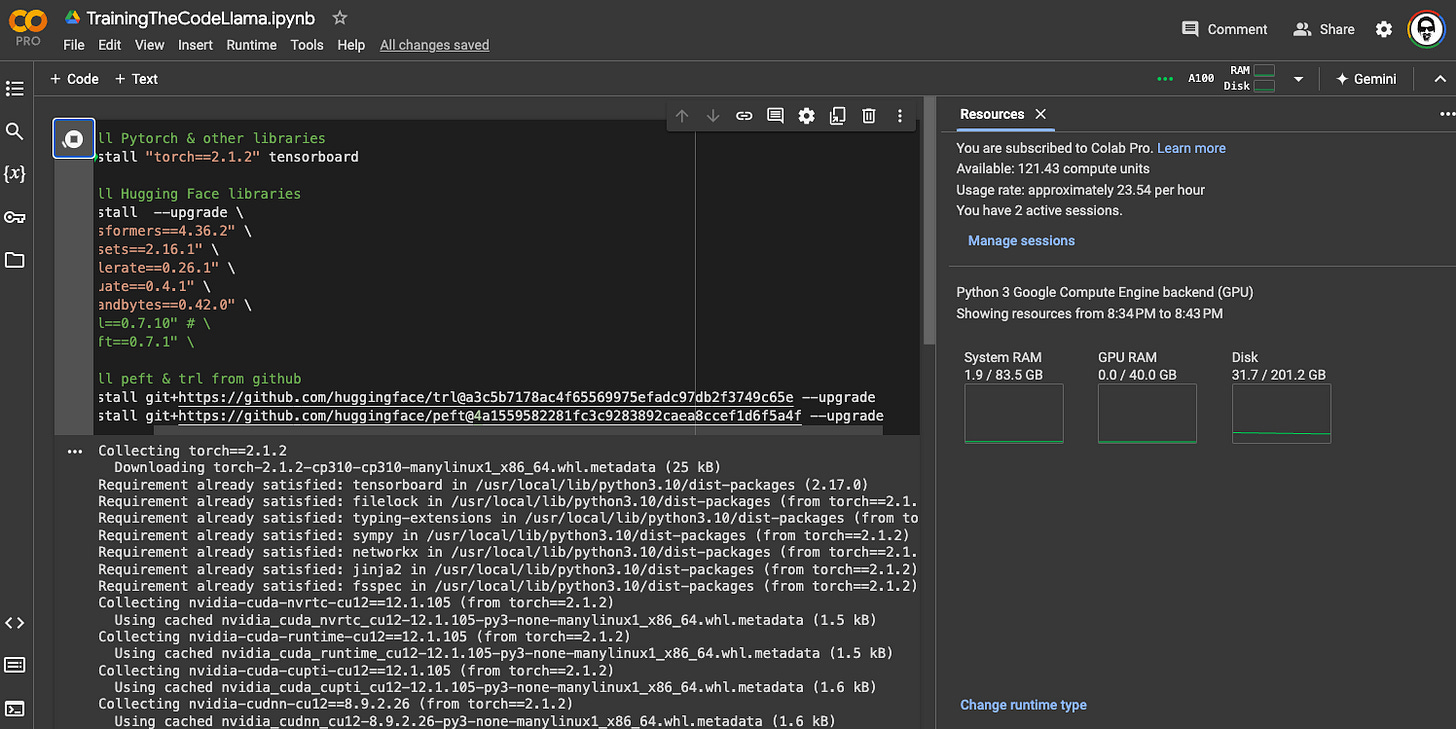Click the All changes saved link
The width and height of the screenshot is (1456, 729).
pos(434,45)
